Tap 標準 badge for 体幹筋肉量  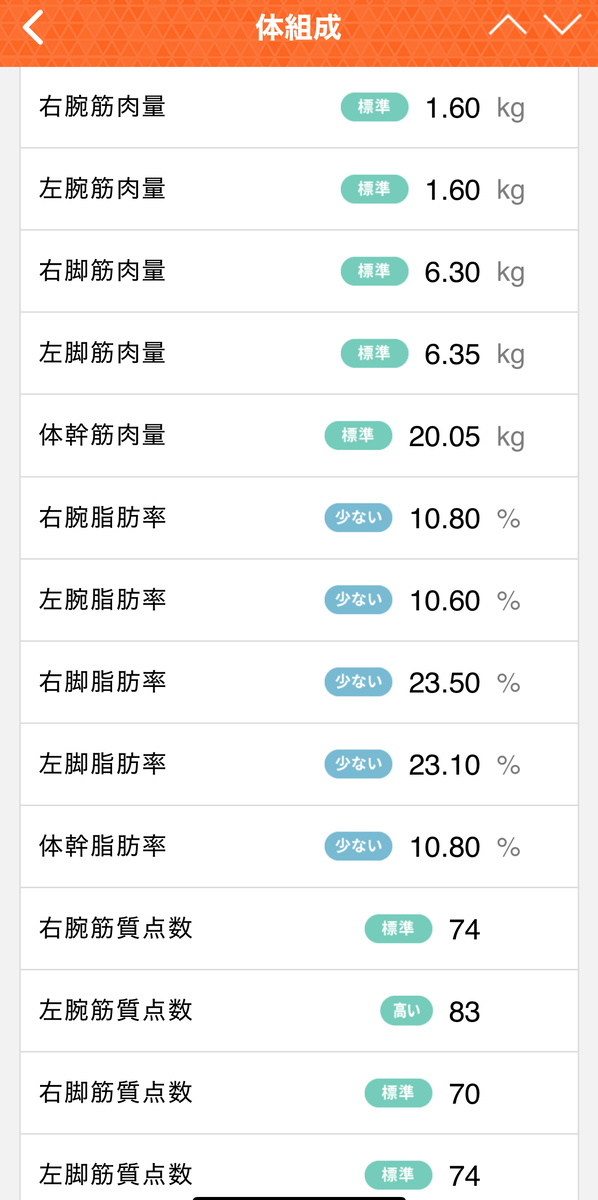coord(357,435)
